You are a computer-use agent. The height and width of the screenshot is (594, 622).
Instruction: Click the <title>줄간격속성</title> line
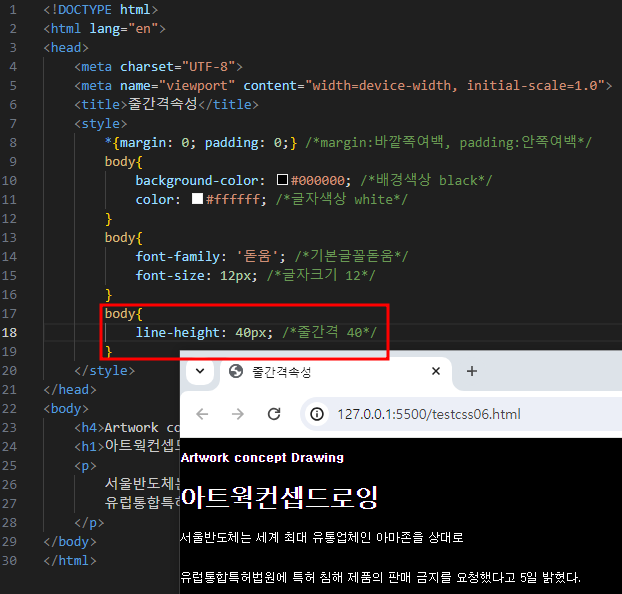pyautogui.click(x=166, y=105)
